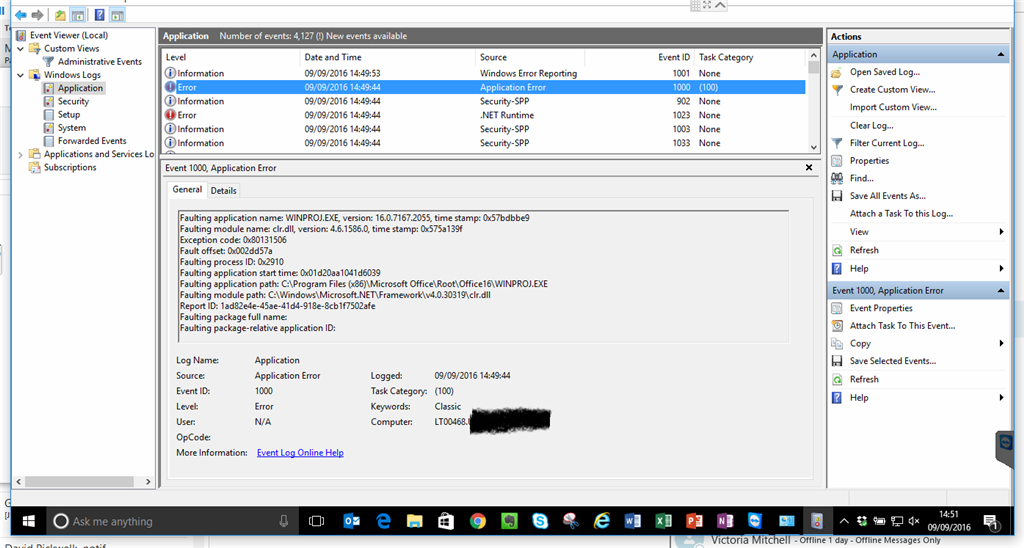This screenshot has height=548, width=1024.
Task: Click the Up One Level folder icon
Action: click(60, 15)
